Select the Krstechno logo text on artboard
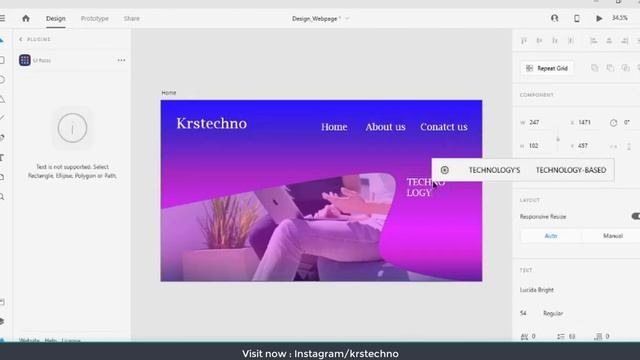Screen dimensions: 640x360 click(211, 123)
